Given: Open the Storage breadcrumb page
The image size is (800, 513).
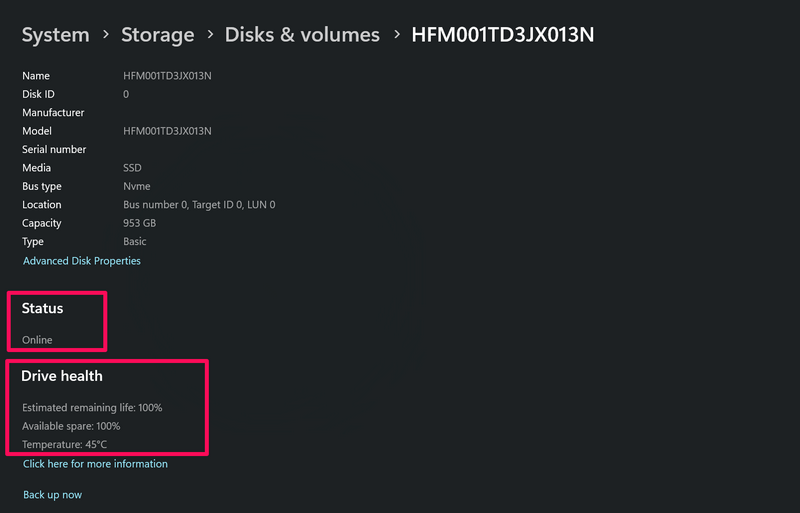Looking at the screenshot, I should pos(158,35).
